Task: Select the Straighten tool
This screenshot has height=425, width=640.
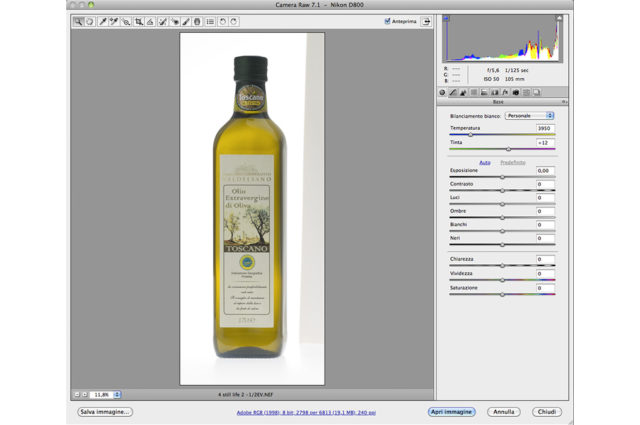Action: 150,22
